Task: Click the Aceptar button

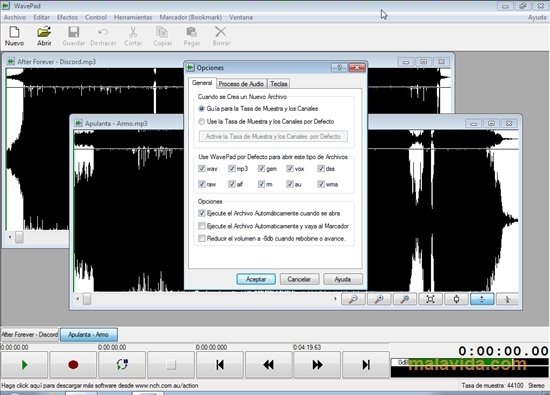Action: coord(256,279)
